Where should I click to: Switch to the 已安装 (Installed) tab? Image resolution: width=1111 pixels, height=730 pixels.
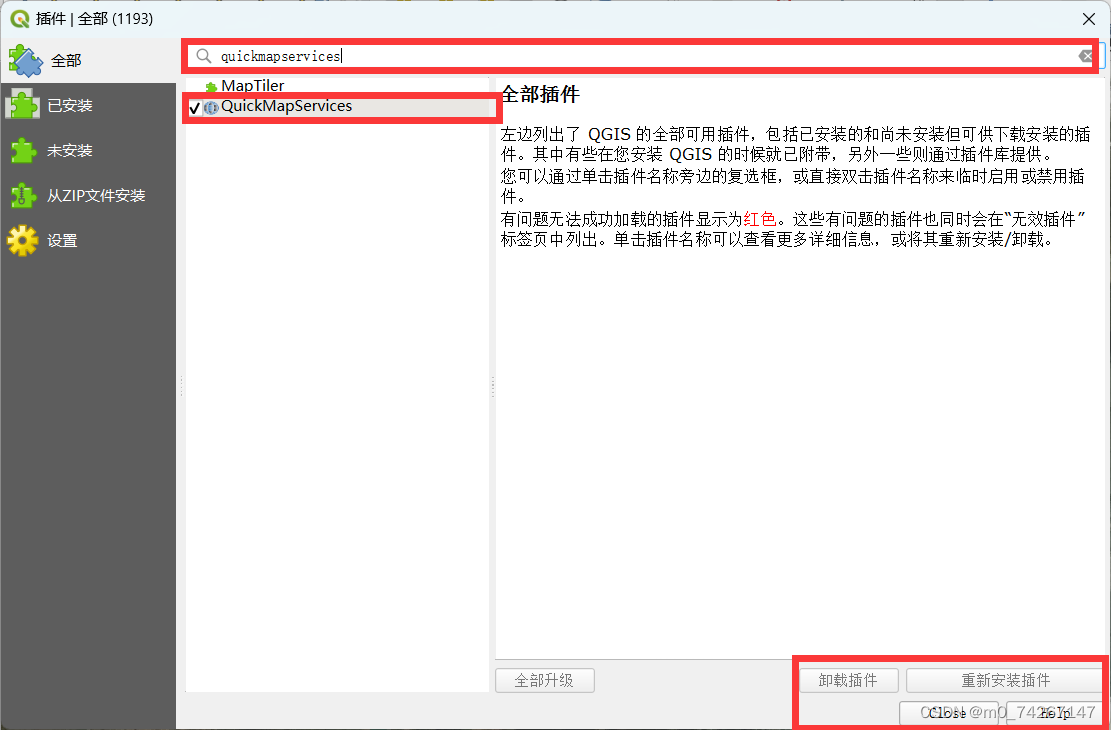(88, 106)
